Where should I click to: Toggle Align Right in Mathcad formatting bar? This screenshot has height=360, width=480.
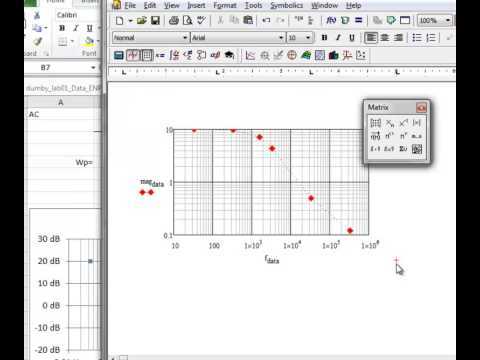tap(399, 38)
